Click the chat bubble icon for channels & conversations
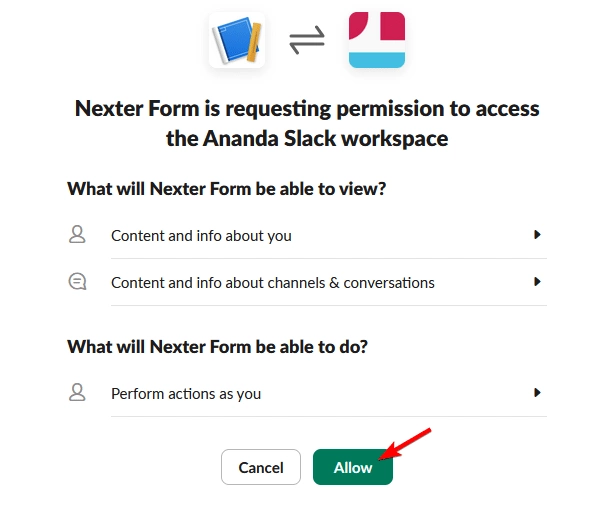Screen dimensions: 609x514 [x=77, y=282]
